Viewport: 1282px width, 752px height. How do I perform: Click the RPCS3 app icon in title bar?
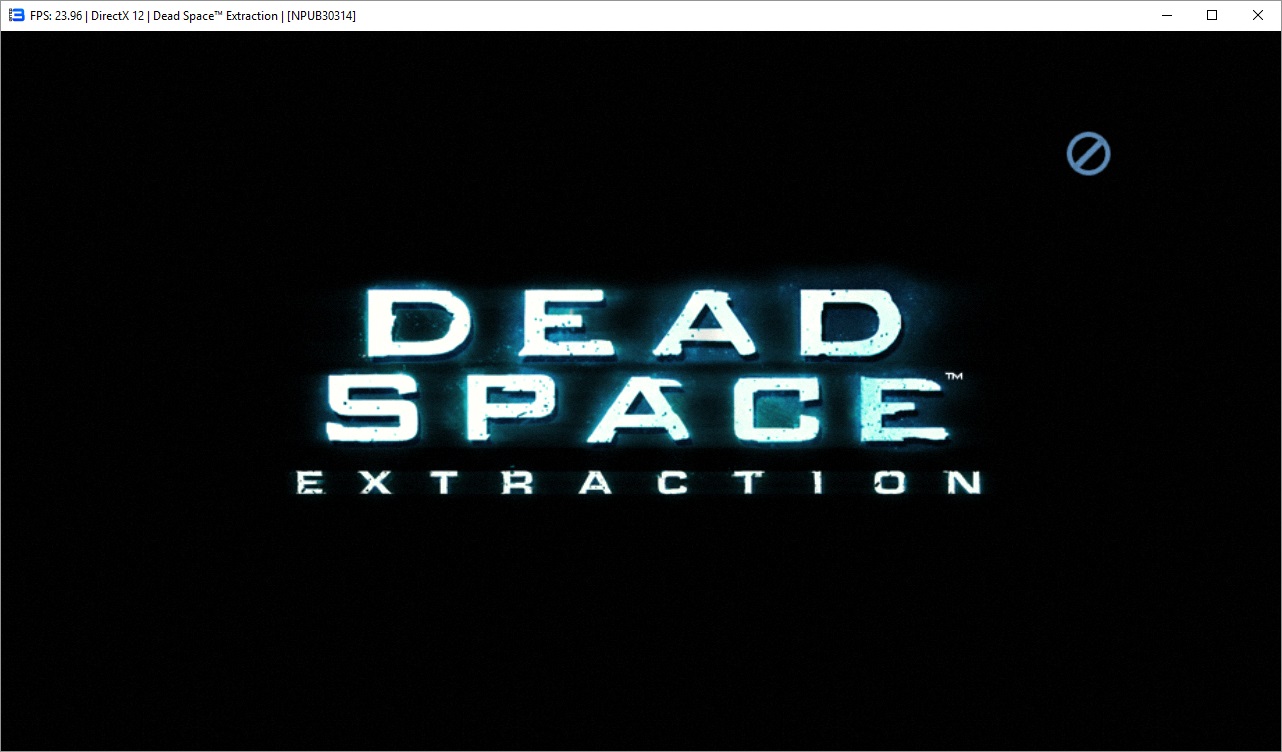pyautogui.click(x=16, y=15)
